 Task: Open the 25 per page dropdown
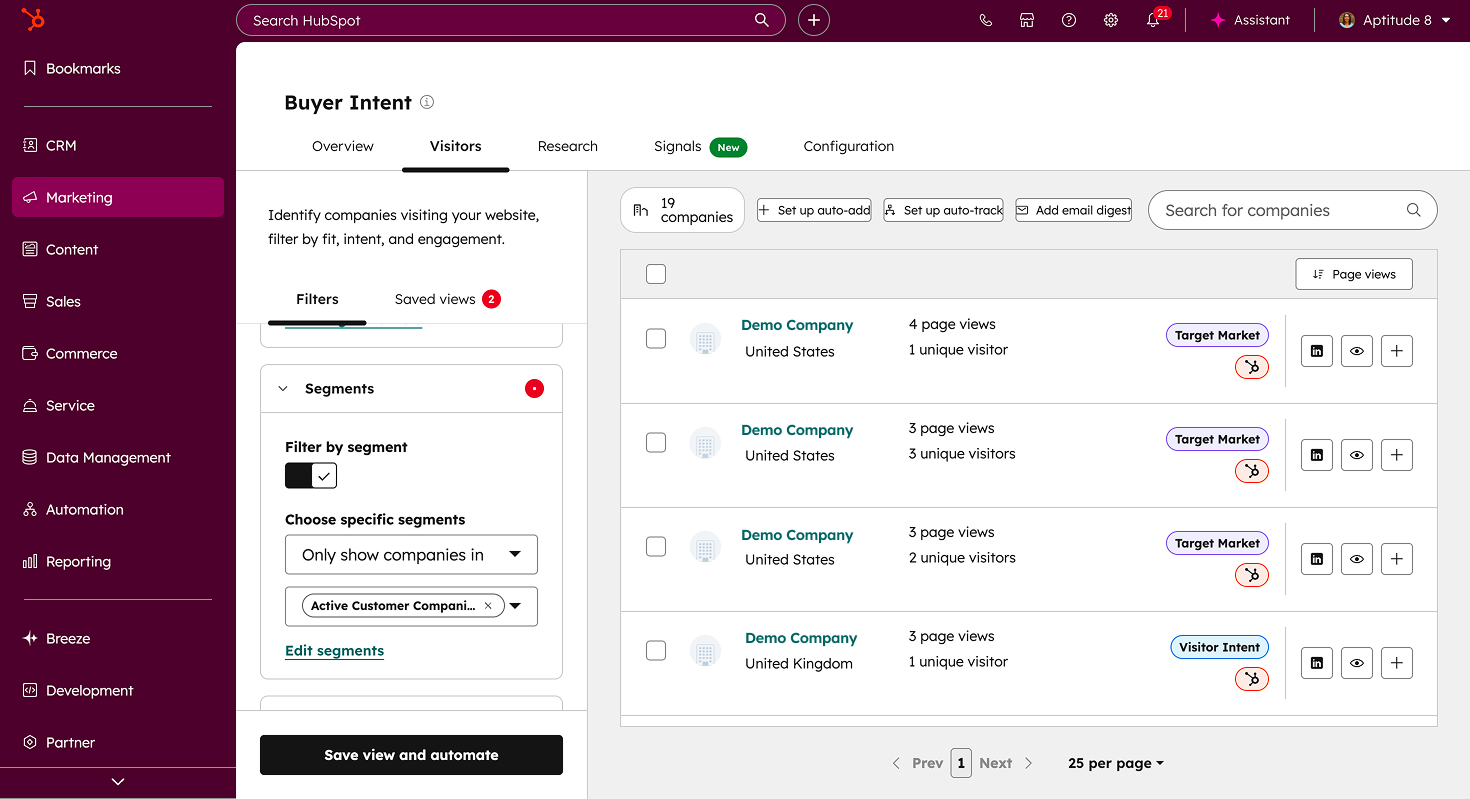(1115, 763)
